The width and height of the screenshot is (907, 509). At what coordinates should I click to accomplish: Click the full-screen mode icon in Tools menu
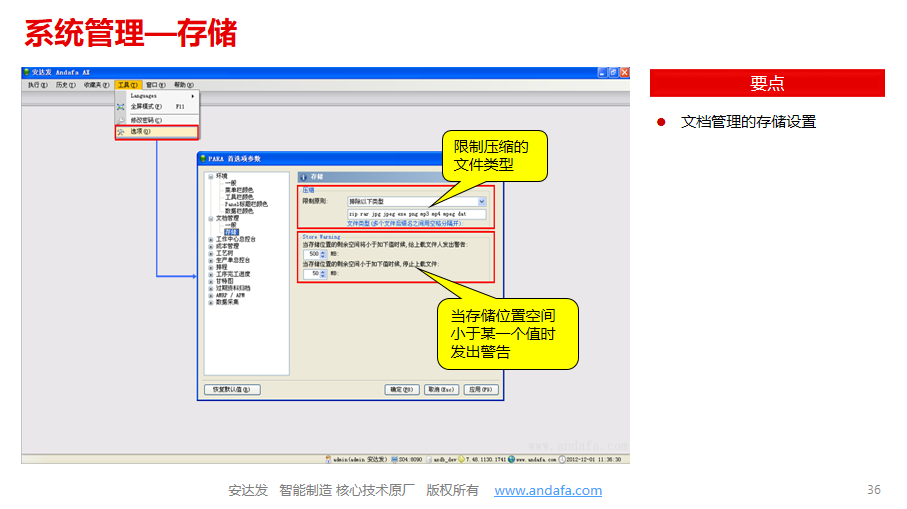point(121,106)
